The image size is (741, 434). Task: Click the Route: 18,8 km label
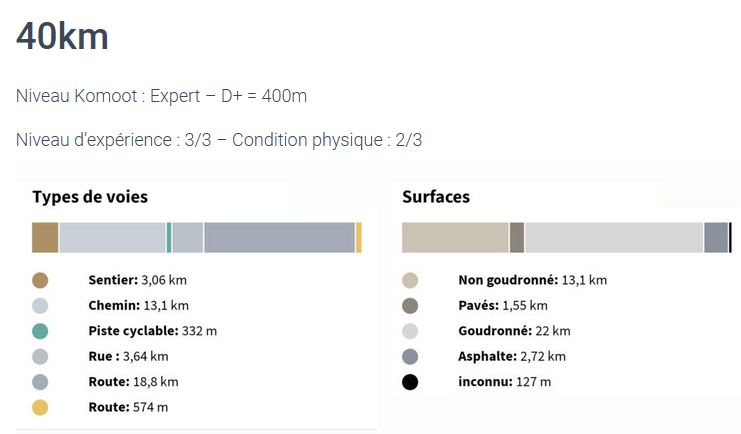click(x=133, y=382)
